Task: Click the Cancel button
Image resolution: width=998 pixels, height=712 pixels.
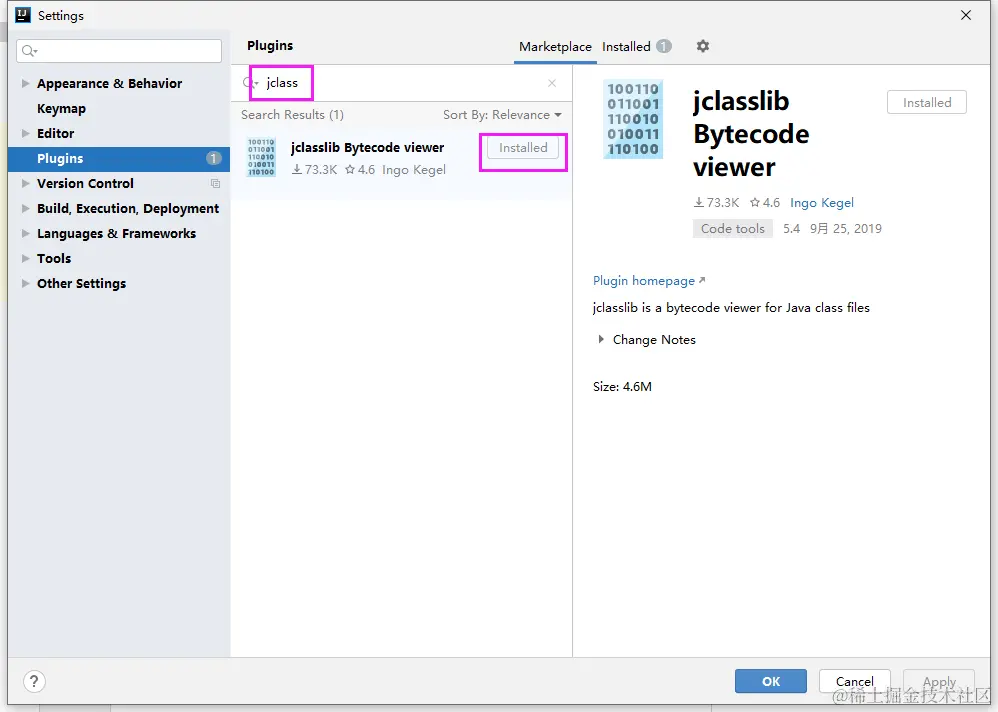Action: (854, 681)
